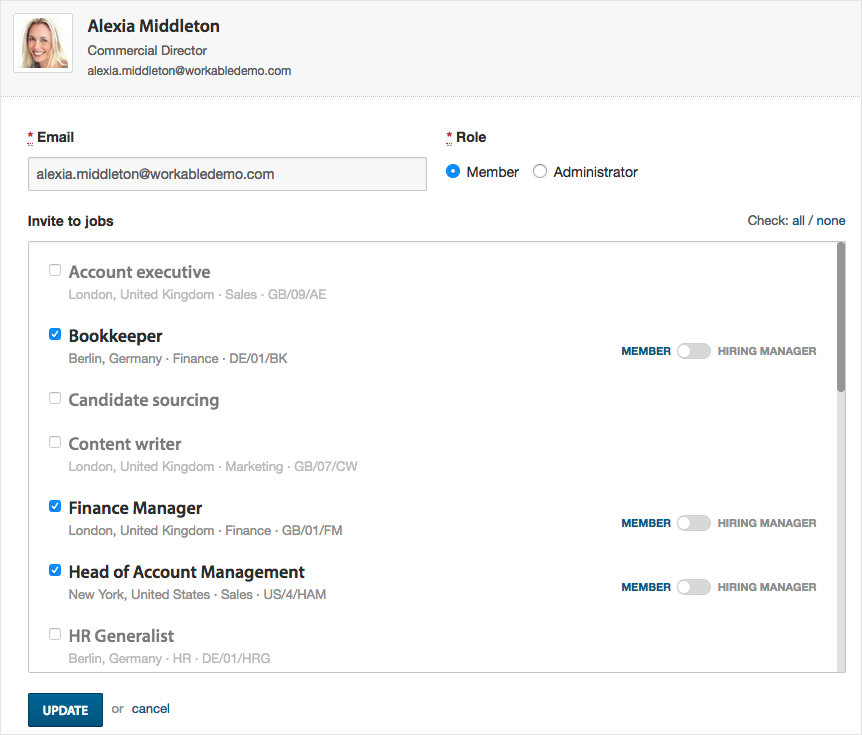862x735 pixels.
Task: Check the HR Generalist checkbox
Action: pos(55,634)
